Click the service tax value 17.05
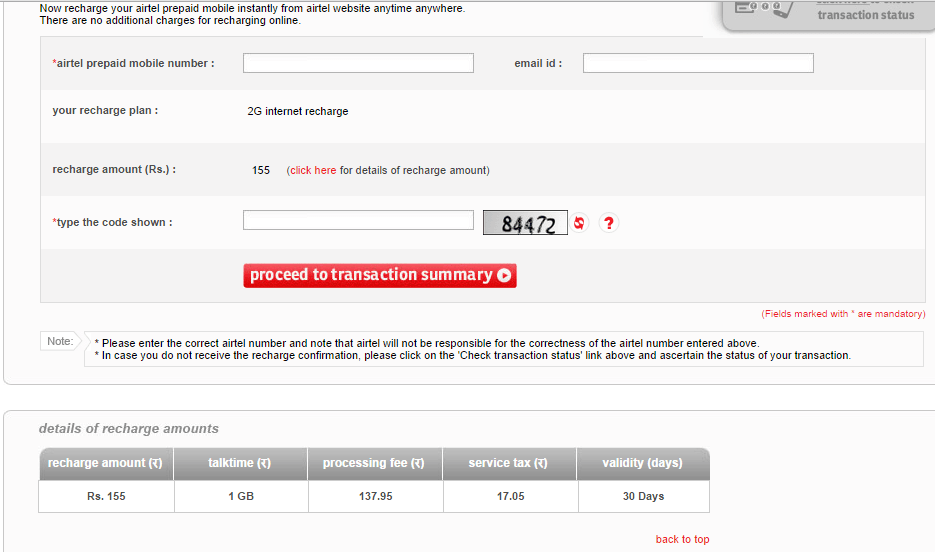This screenshot has width=935, height=552. (x=510, y=497)
